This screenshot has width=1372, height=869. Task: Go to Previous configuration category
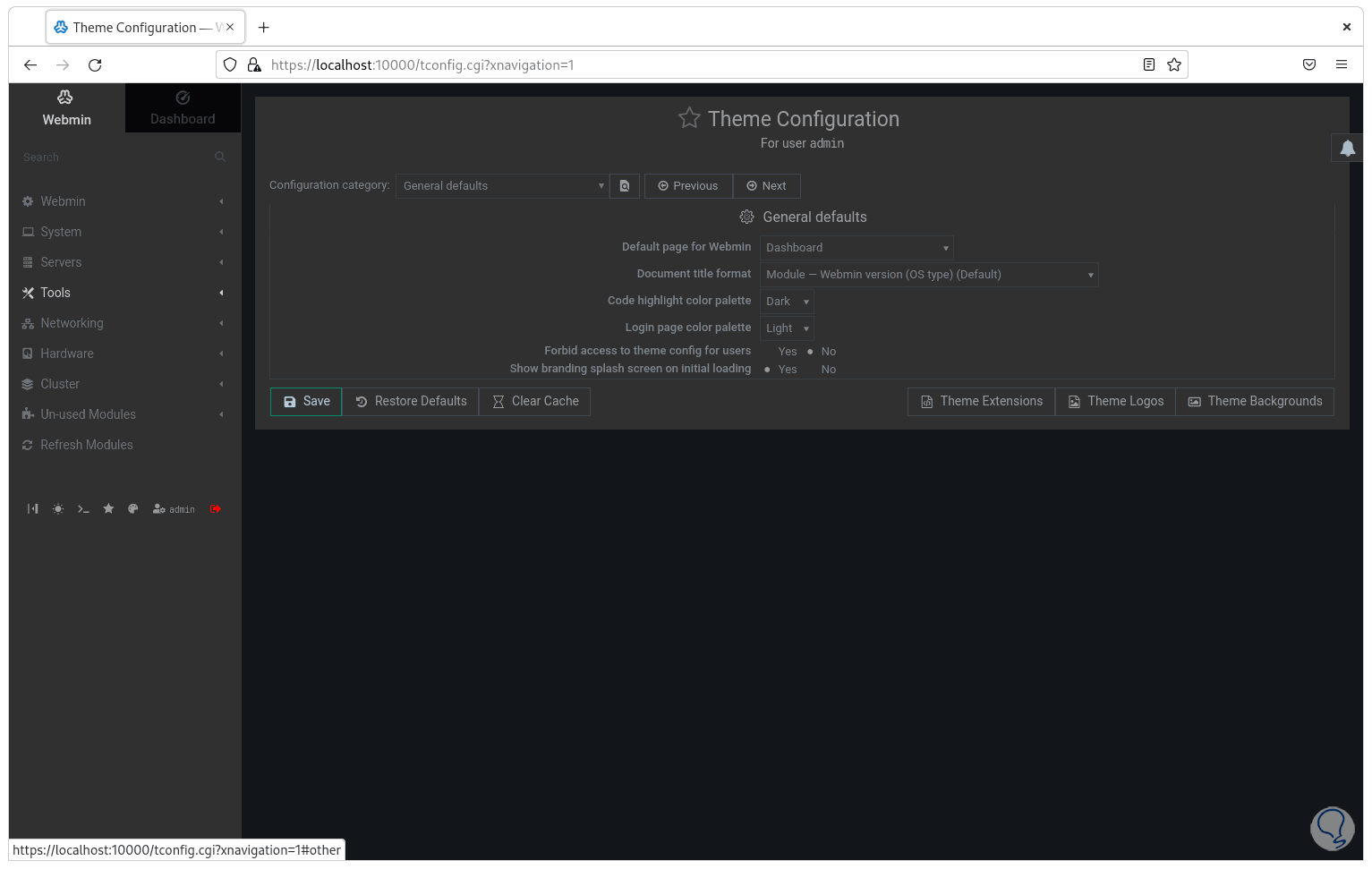pos(688,186)
